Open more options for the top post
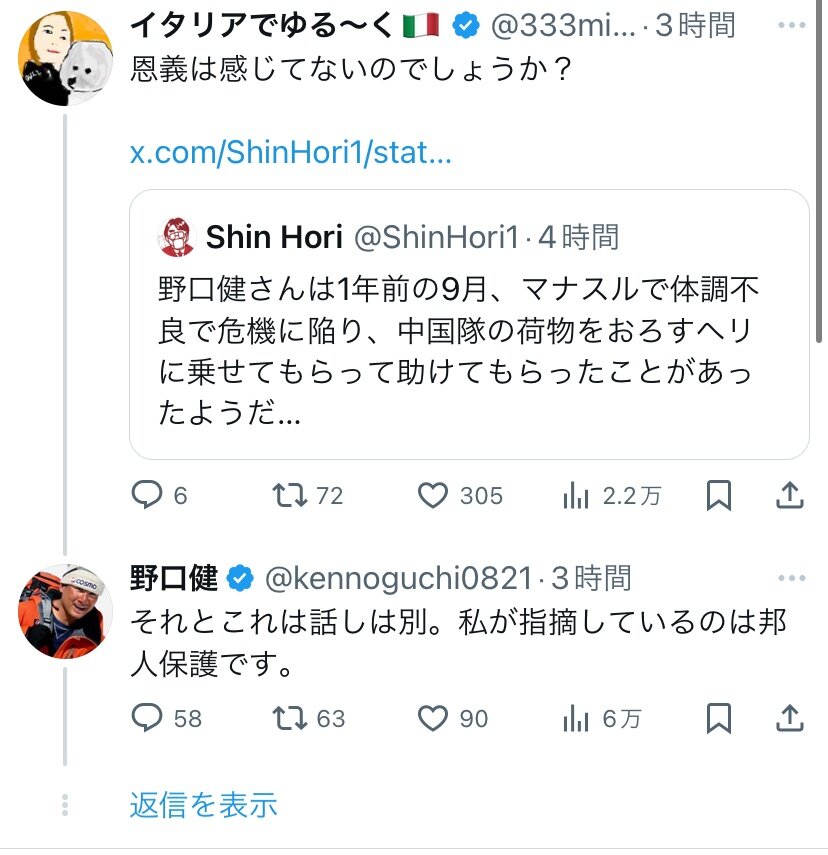 point(790,26)
